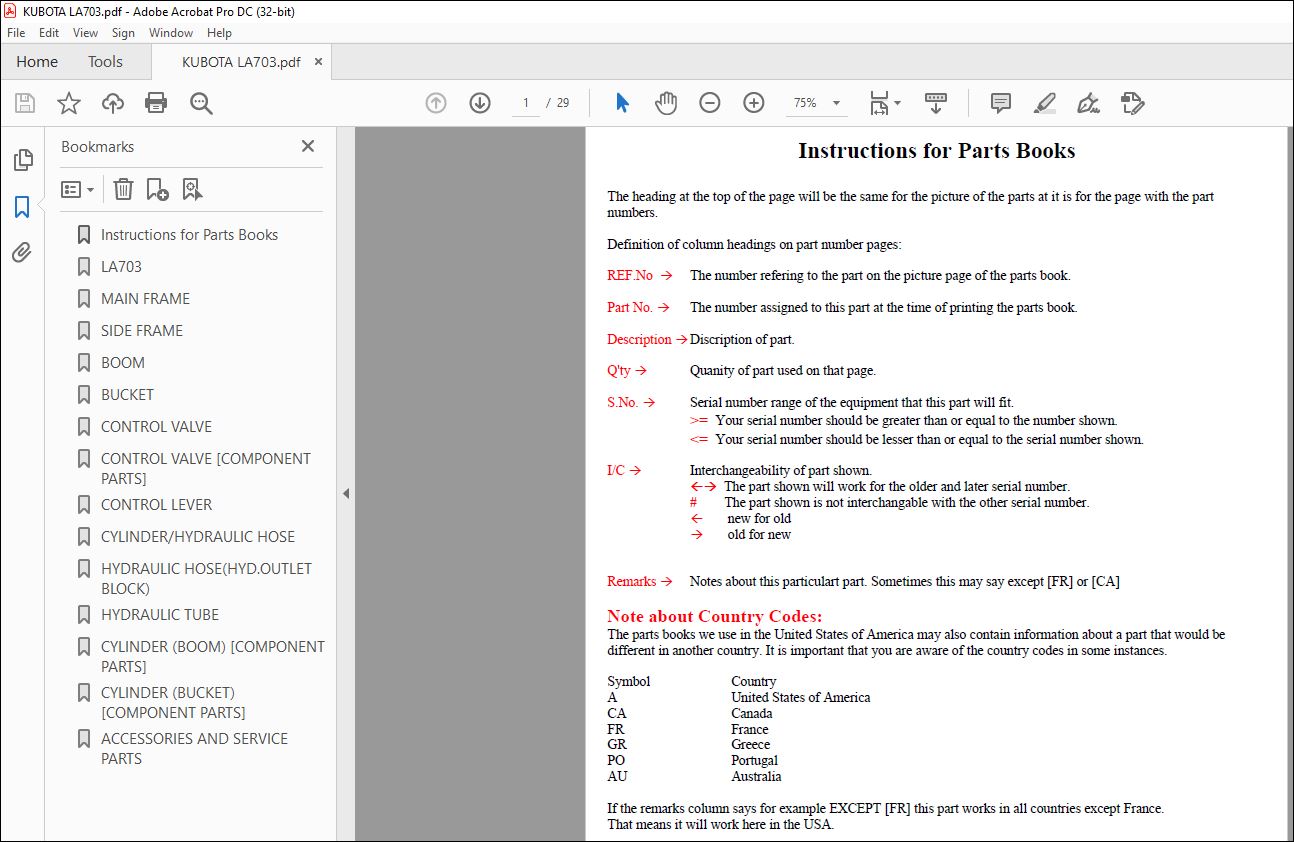Open the Window menu
The width and height of the screenshot is (1294, 842).
click(171, 33)
